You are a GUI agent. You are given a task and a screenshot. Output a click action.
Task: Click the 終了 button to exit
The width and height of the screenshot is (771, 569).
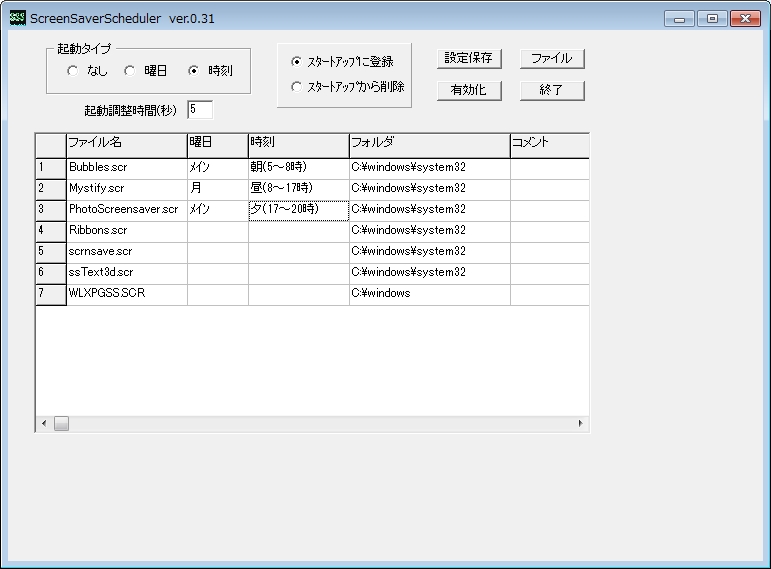coord(552,90)
